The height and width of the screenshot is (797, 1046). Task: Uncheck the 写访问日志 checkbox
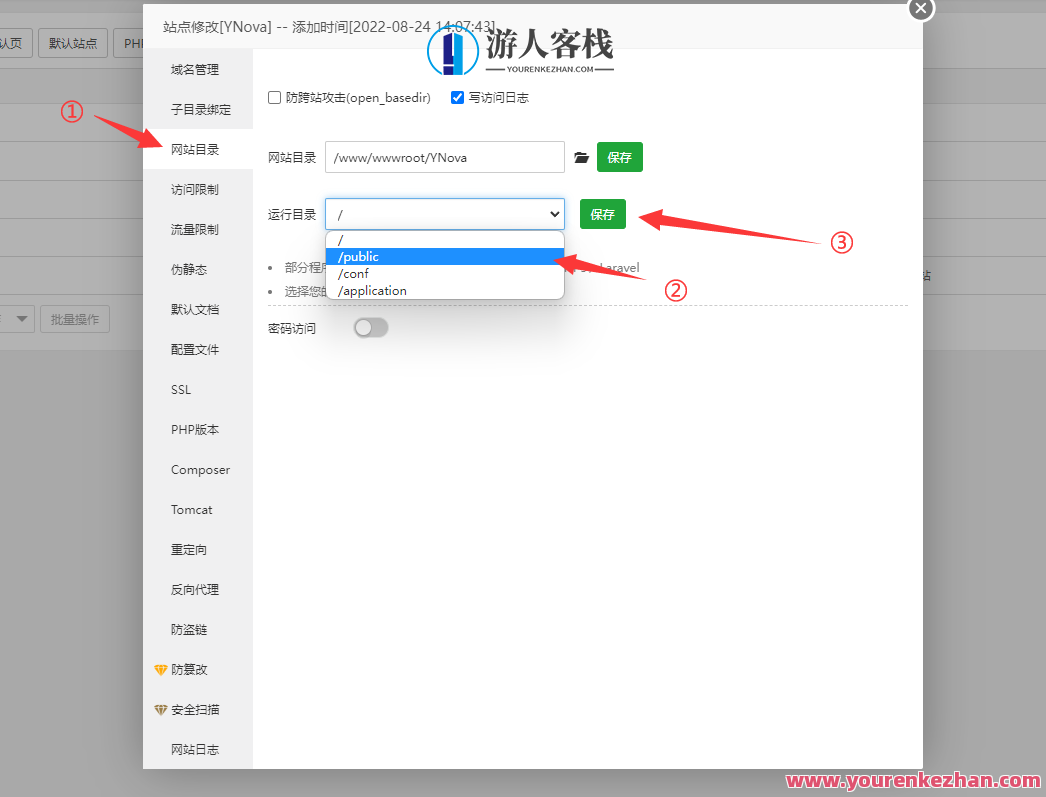(457, 97)
